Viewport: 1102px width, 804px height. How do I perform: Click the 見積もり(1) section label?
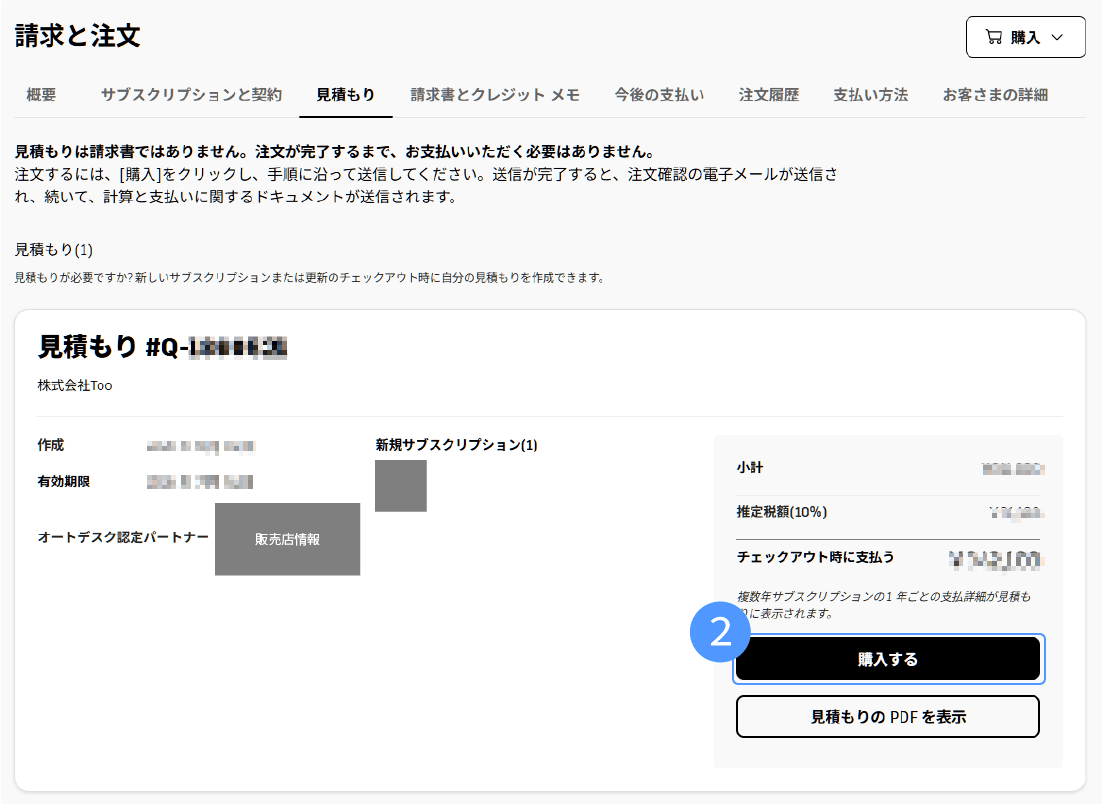click(54, 249)
